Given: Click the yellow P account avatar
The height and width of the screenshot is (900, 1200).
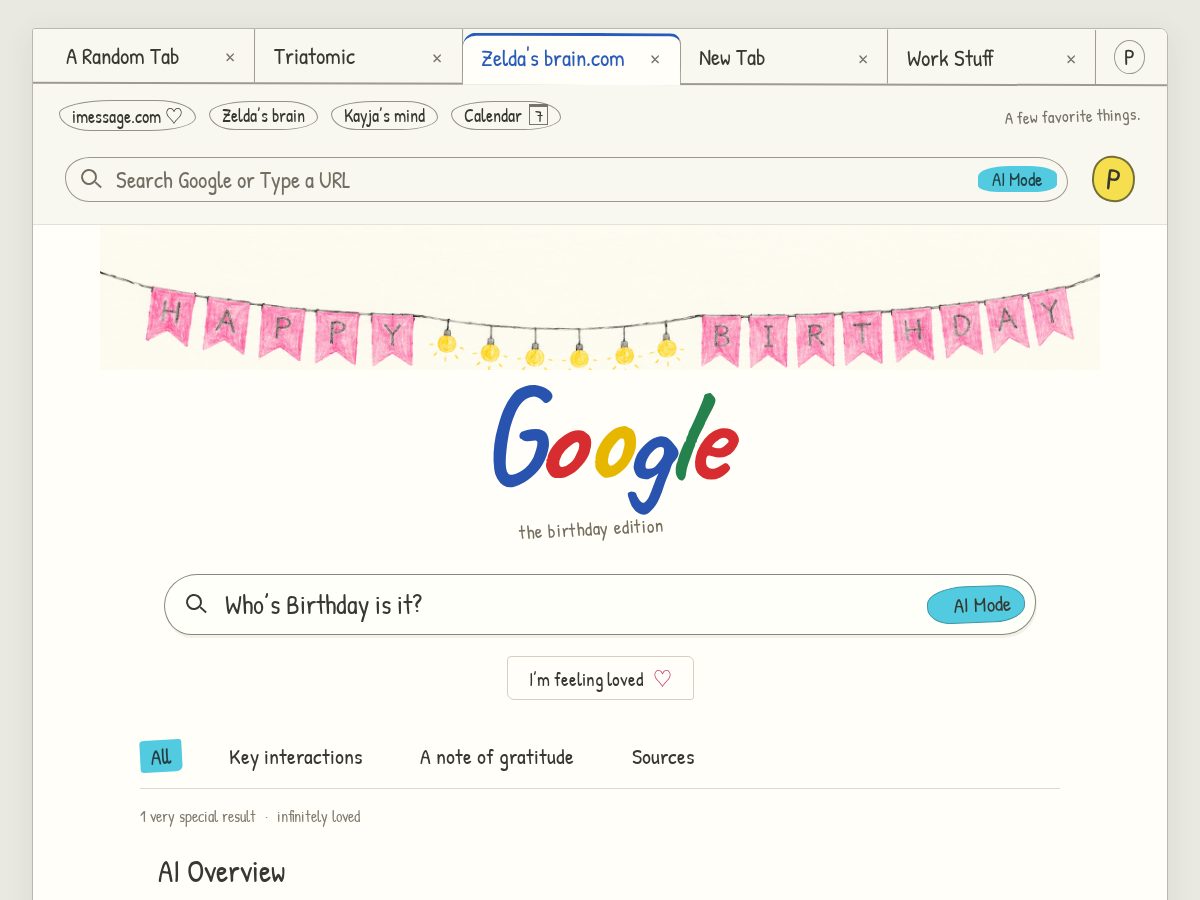Looking at the screenshot, I should [x=1113, y=180].
